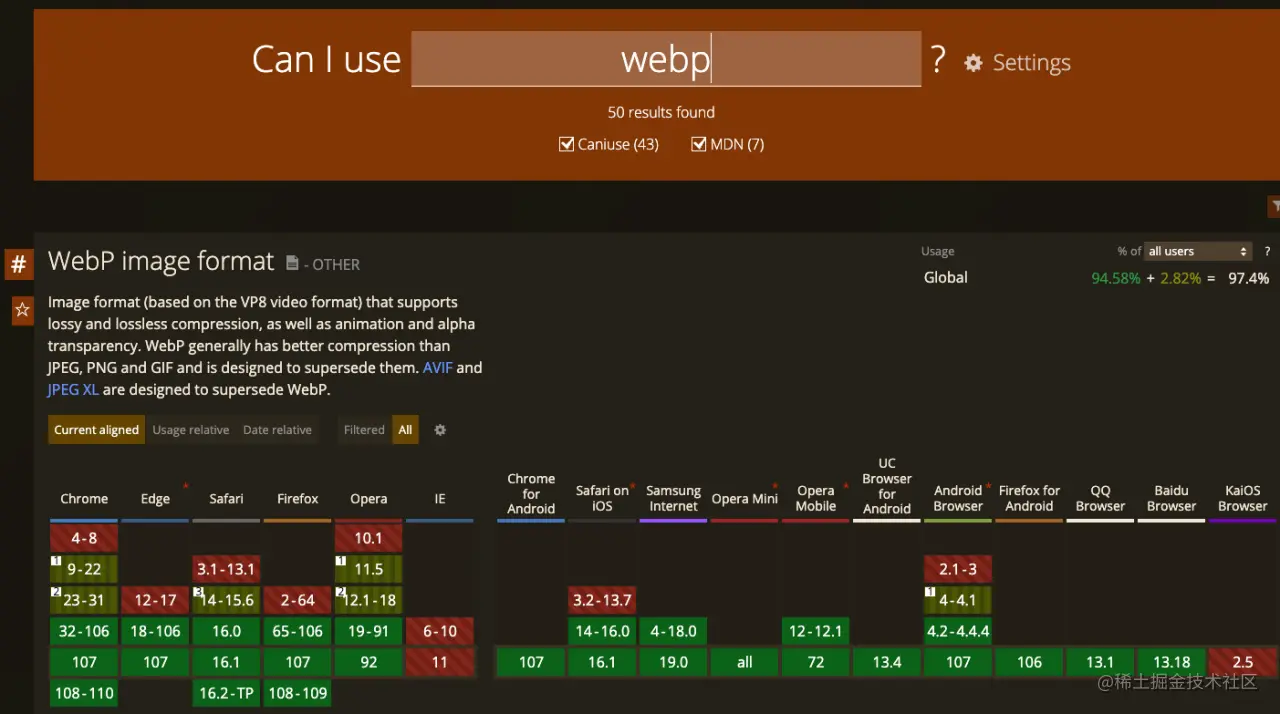Select the All browsers option
Screen dimensions: 1280x714
tap(405, 430)
